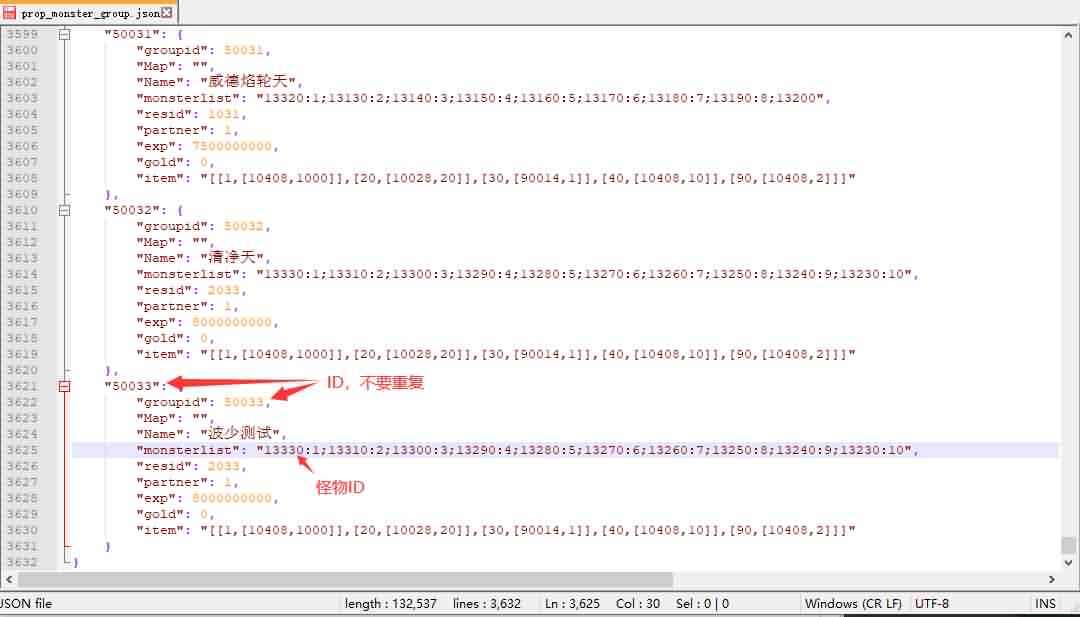Collapse the "50033" block fold marker
The image size is (1080, 617).
pos(64,386)
